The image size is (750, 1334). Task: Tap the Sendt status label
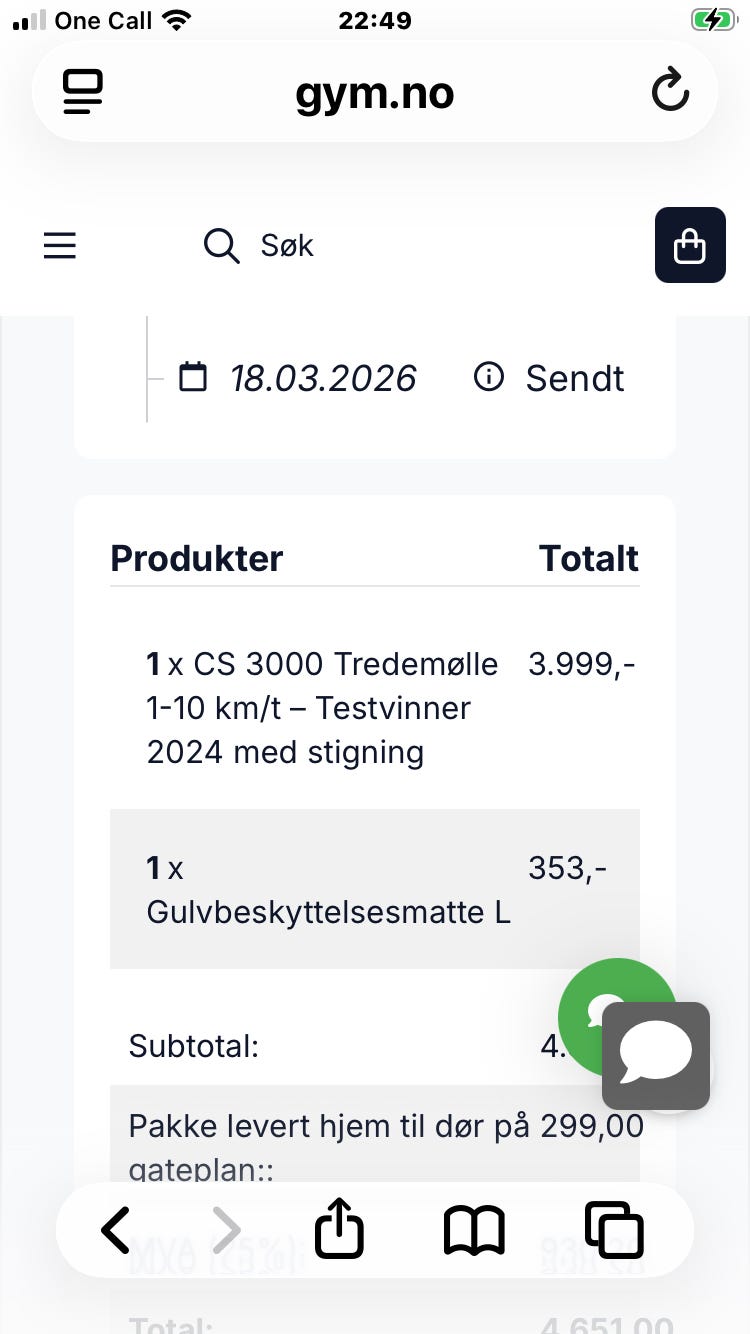(x=575, y=378)
